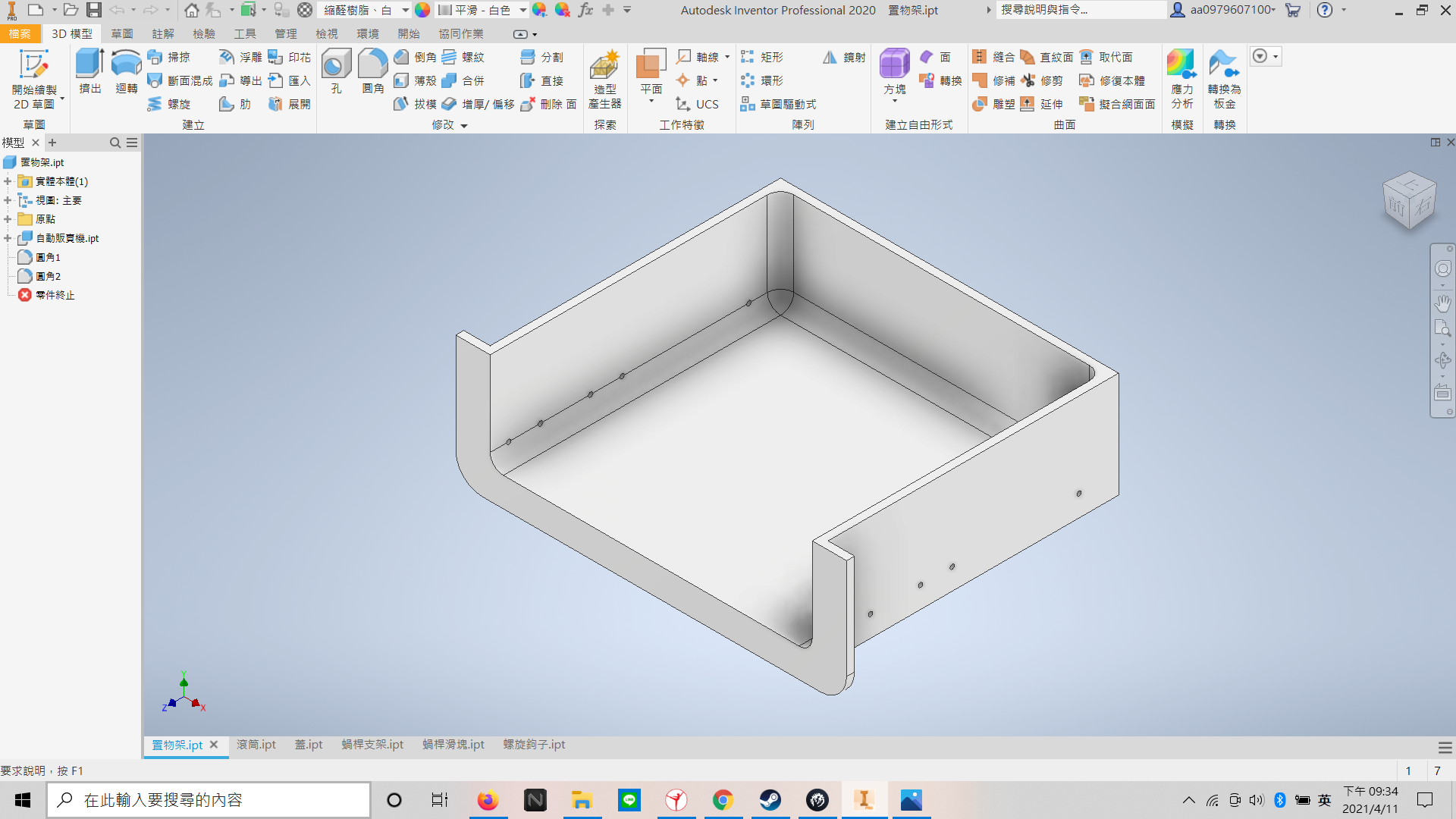Select the Extrude (擠出) tool
This screenshot has width=1456, height=819.
click(x=89, y=71)
